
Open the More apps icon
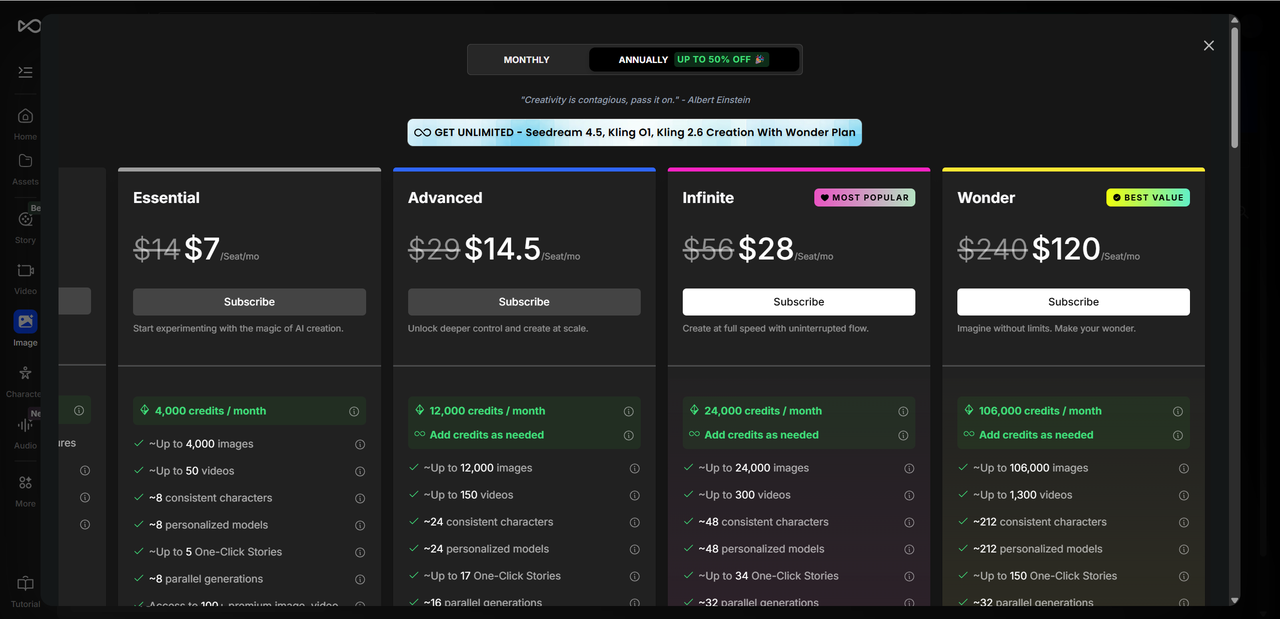[25, 483]
